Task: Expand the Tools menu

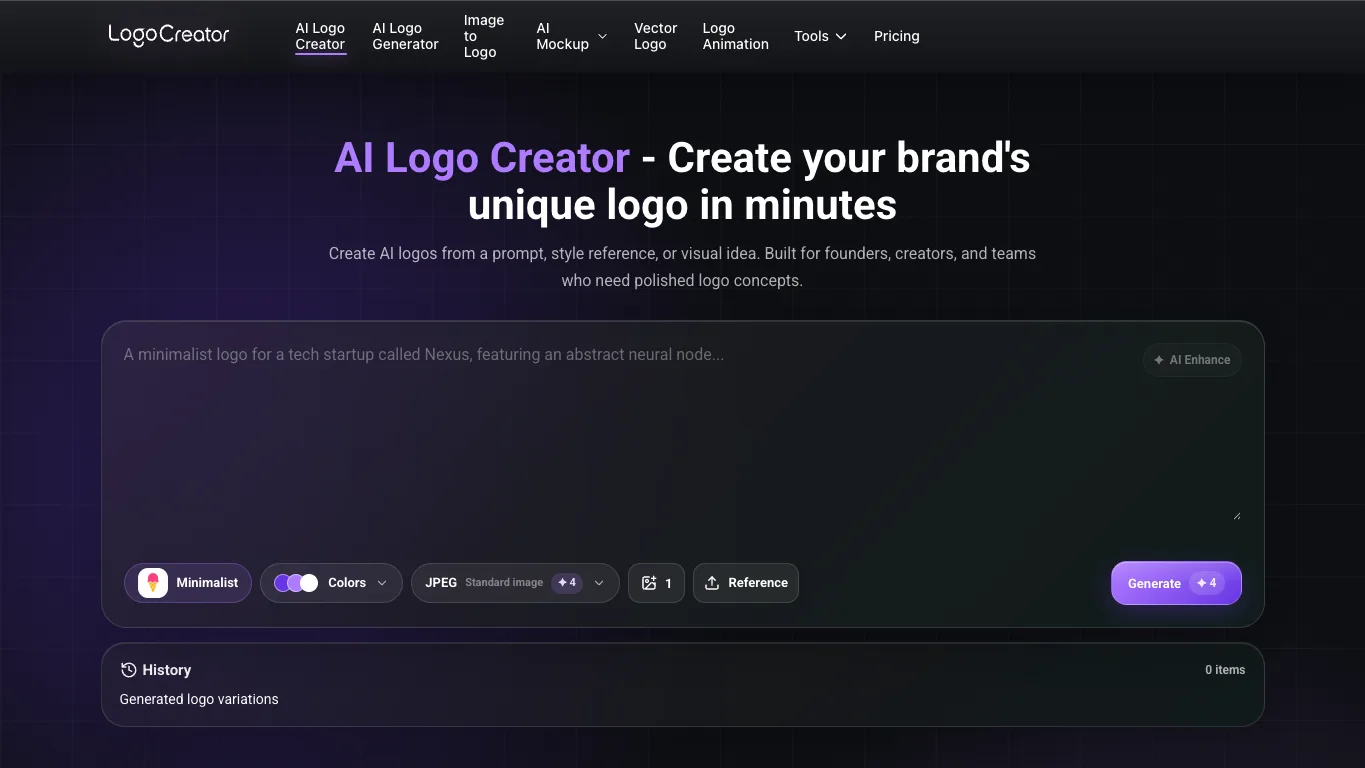Action: (x=820, y=36)
